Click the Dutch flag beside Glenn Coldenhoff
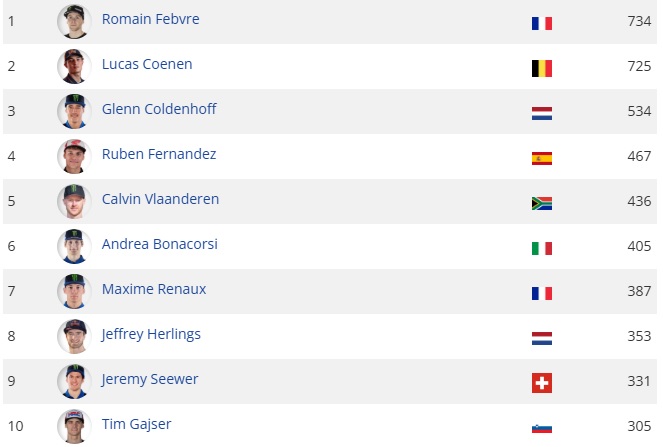Screen dimensions: 663x447 (541, 113)
